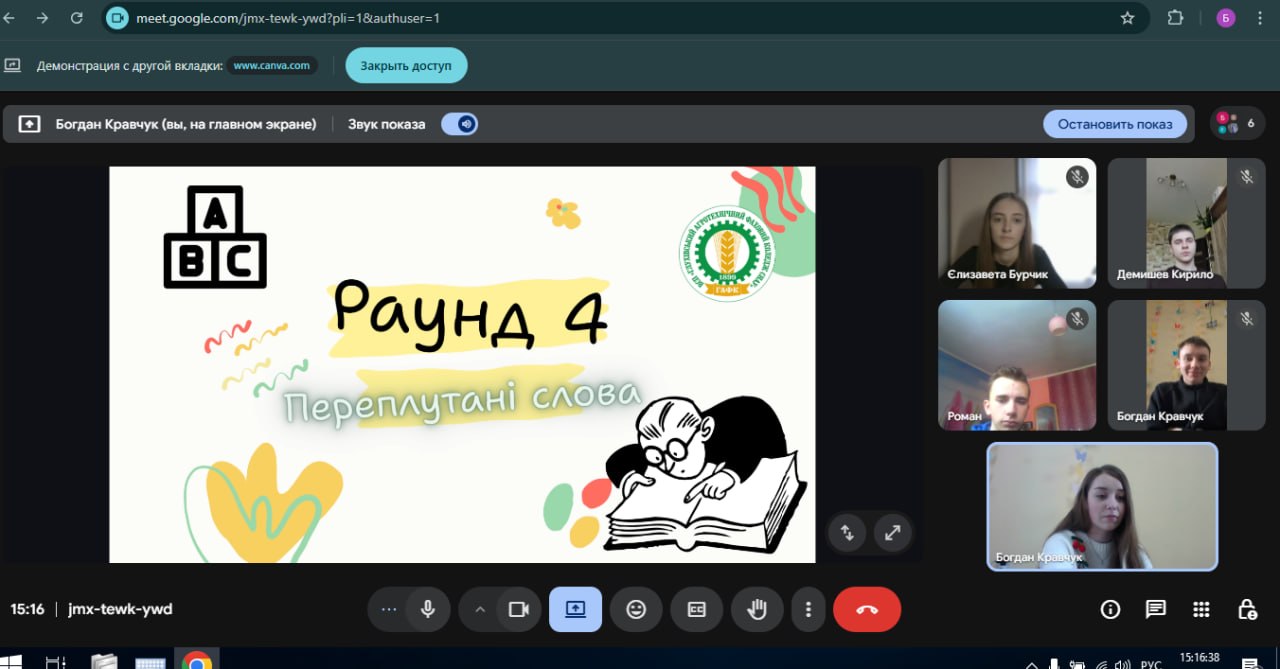
Task: Open the emoji reactions panel
Action: tap(636, 609)
